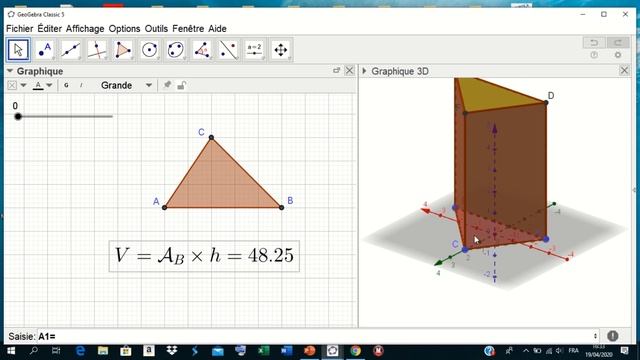
Task: Pop out Graphique view into separate window
Action: 336,71
